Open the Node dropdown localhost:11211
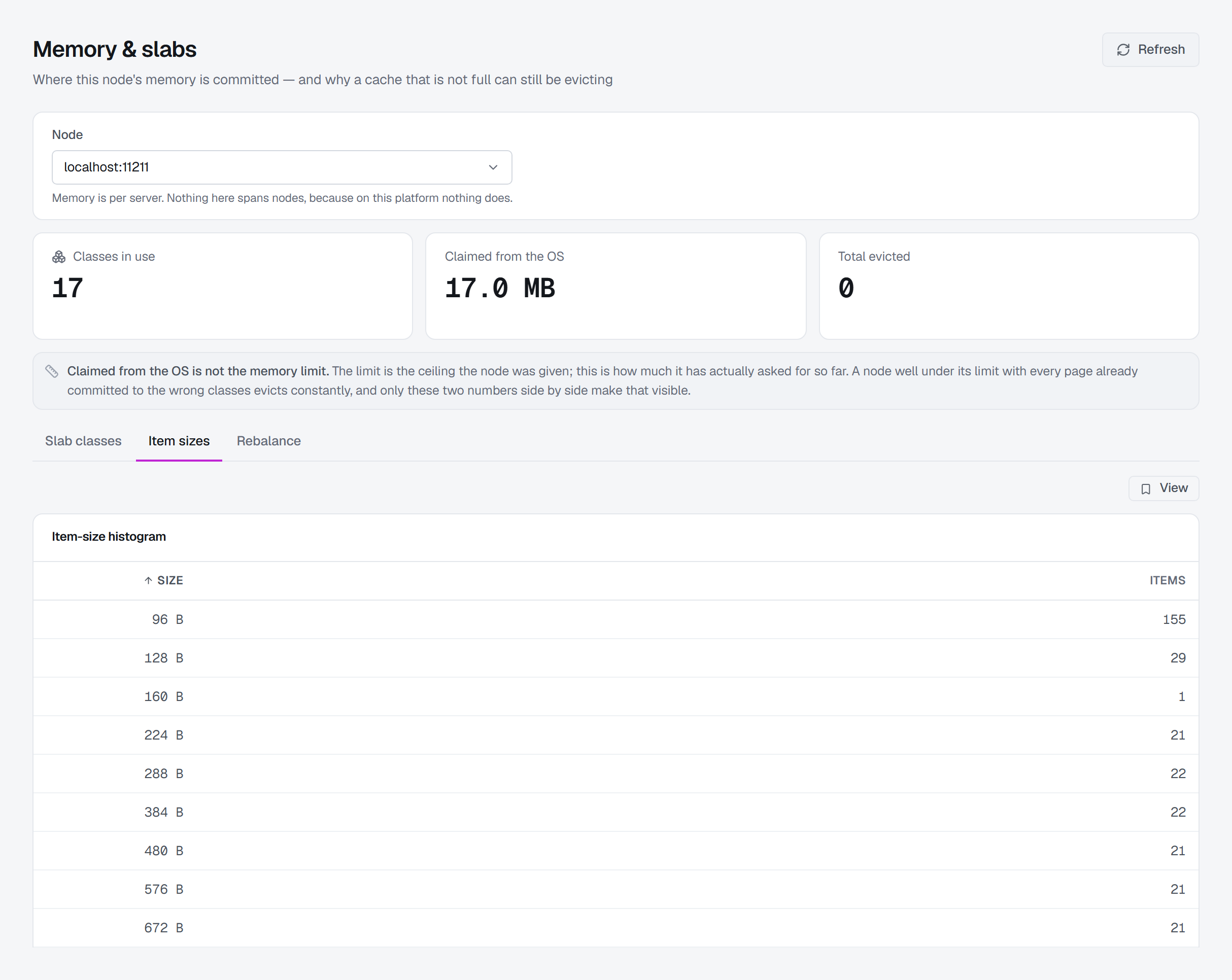This screenshot has width=1232, height=980. coord(282,167)
